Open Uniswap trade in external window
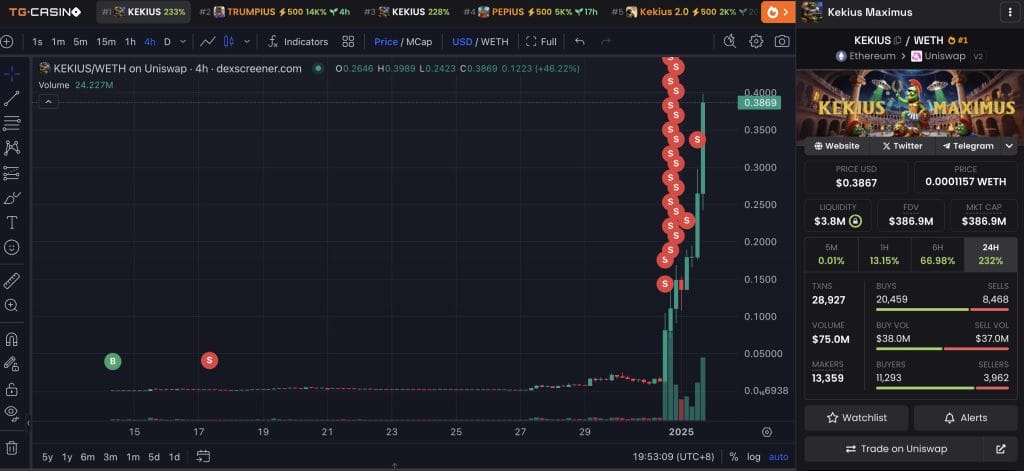Screen dimensions: 1024x471 click(1000, 449)
